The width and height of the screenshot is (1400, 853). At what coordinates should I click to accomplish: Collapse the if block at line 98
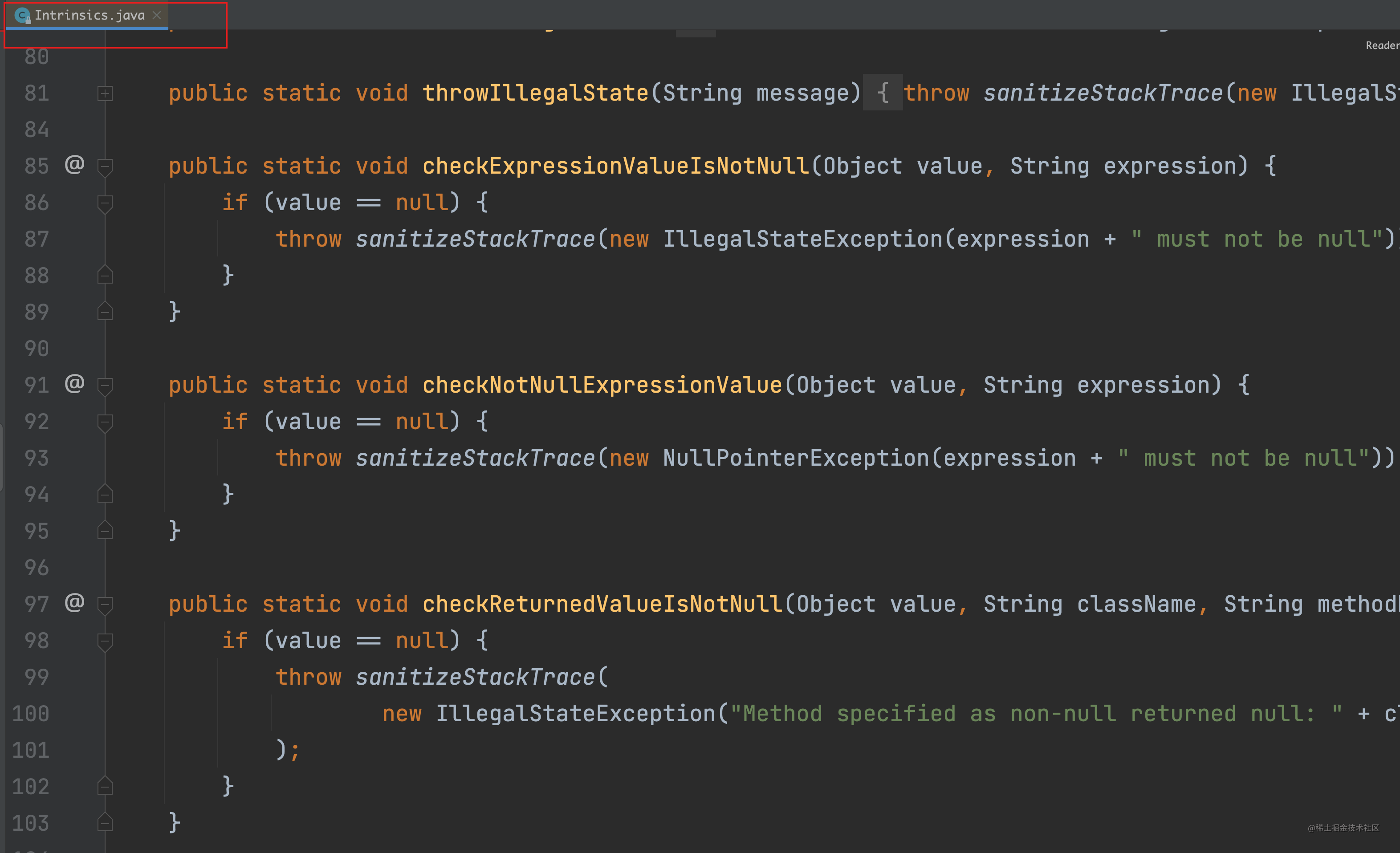(105, 642)
